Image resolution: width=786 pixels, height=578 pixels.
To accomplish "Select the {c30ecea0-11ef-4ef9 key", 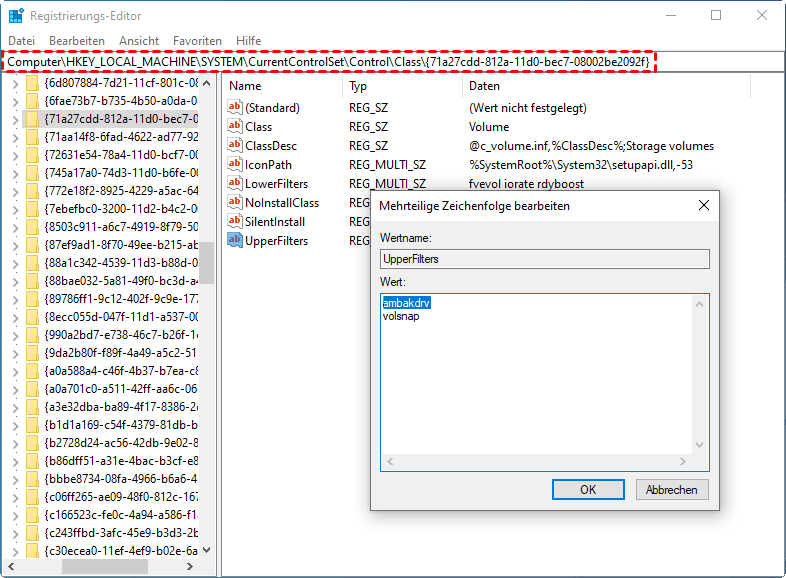I will (x=121, y=551).
